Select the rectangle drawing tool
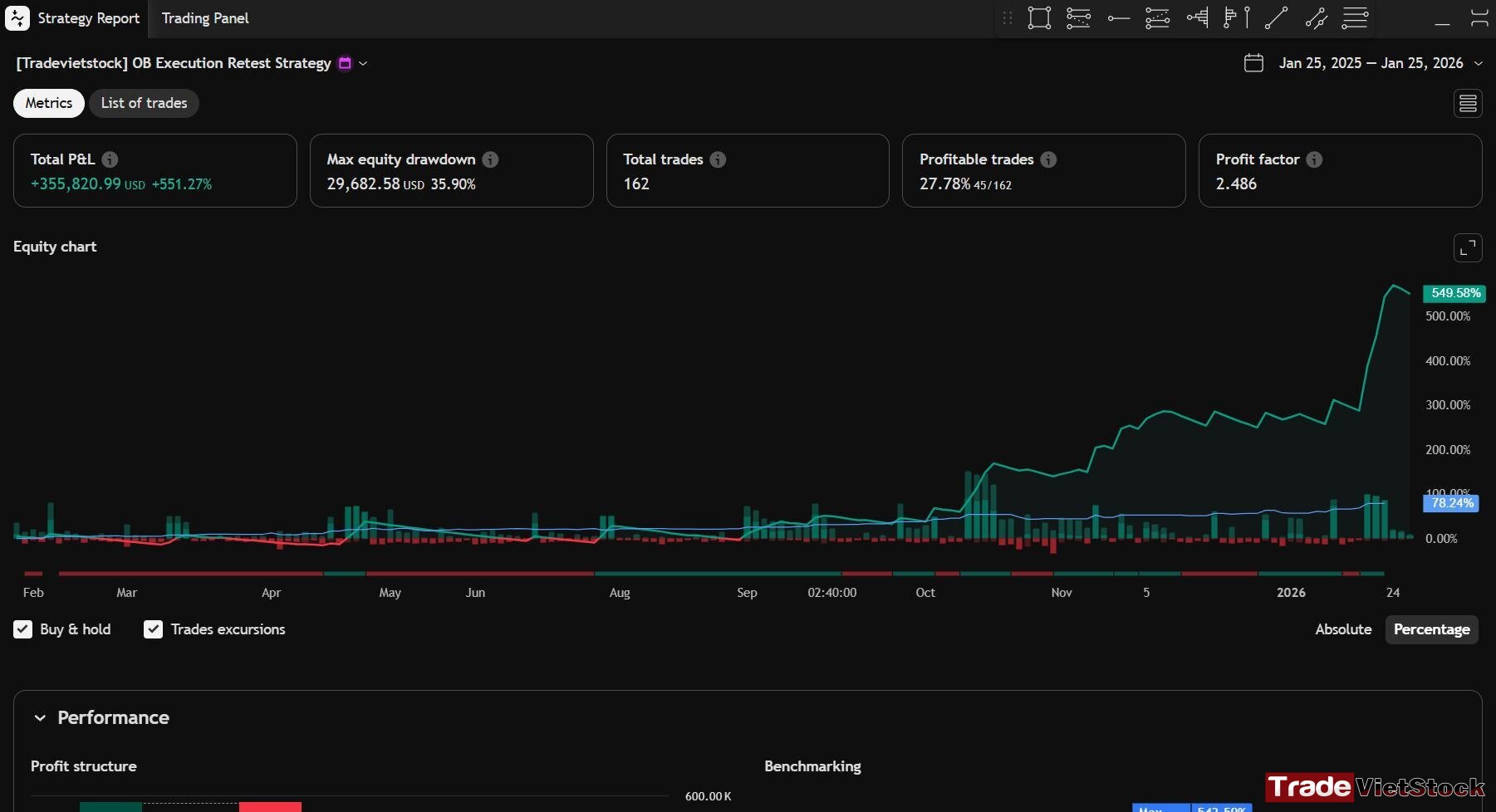This screenshot has width=1496, height=812. point(1039,18)
